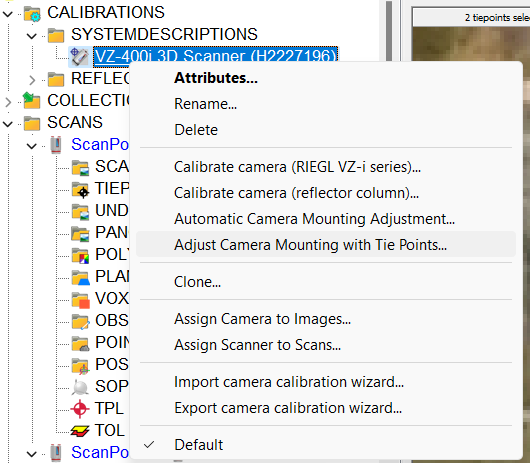Click the VOX voxel folder icon

click(80, 300)
